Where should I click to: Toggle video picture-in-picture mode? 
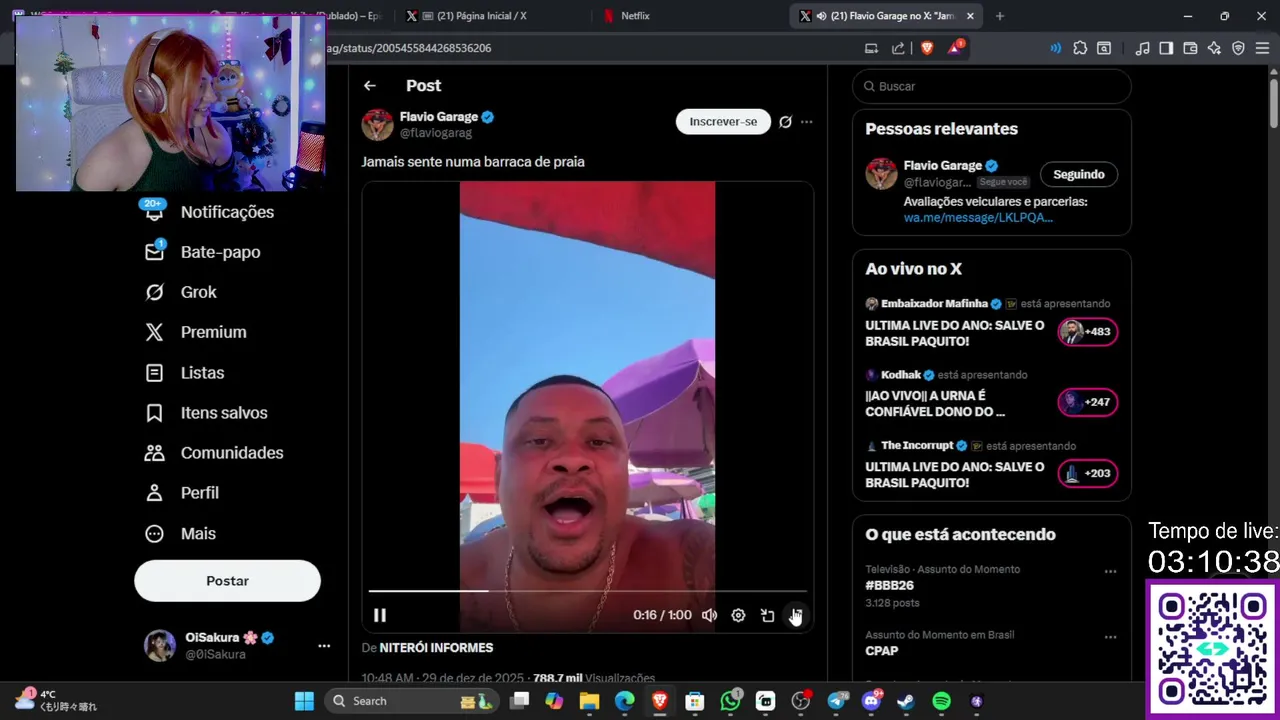(767, 615)
